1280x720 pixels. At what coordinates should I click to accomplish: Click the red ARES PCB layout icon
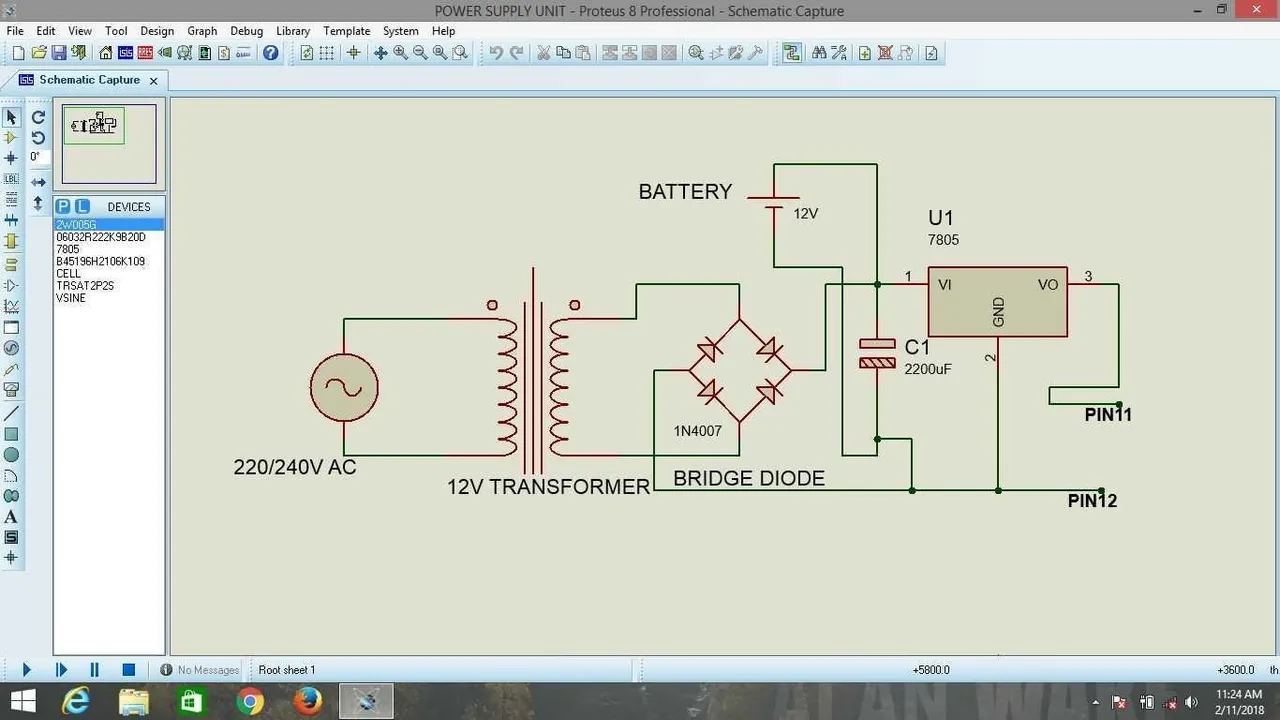tap(146, 53)
